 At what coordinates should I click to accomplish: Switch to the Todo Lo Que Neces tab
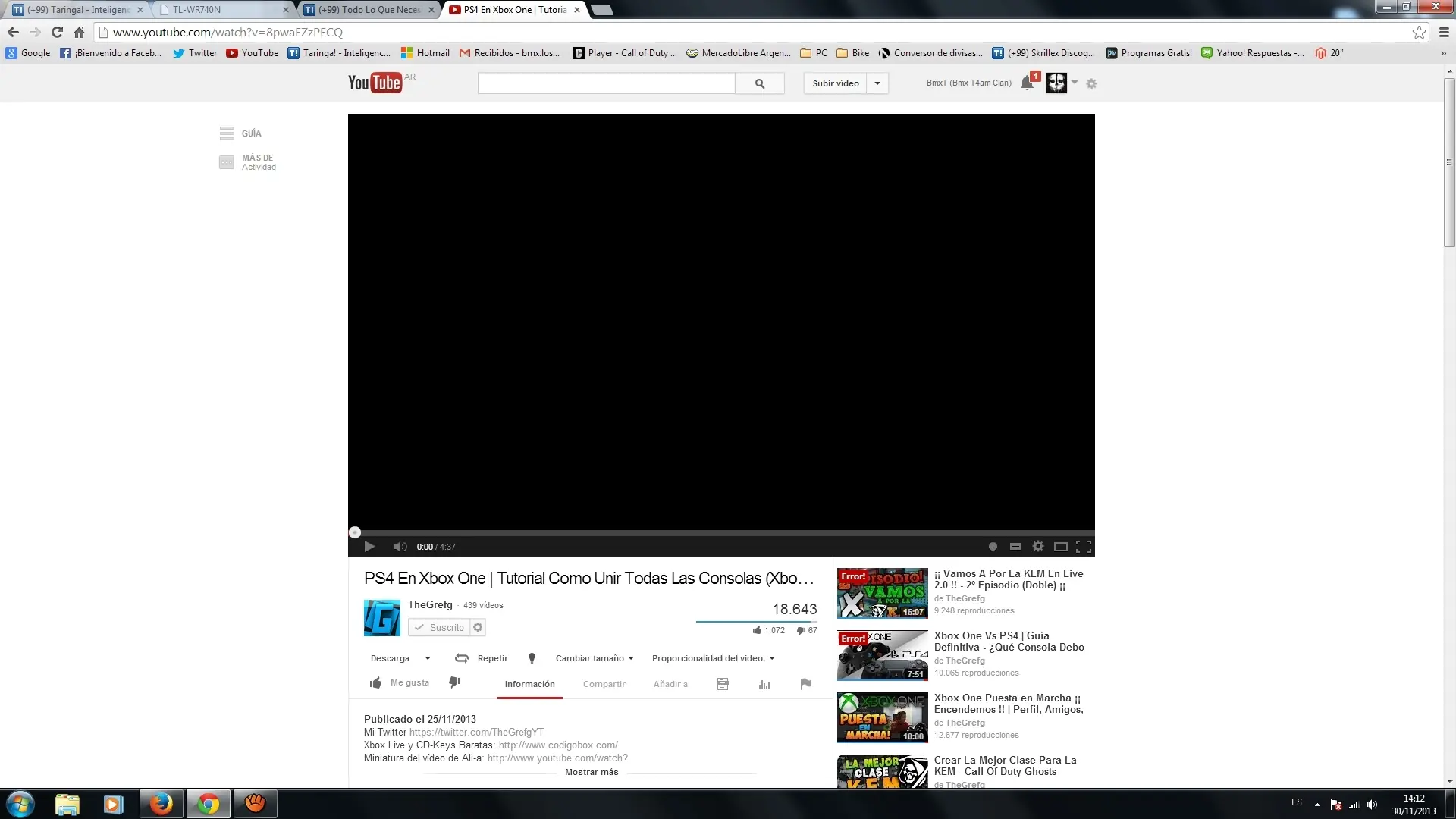(369, 10)
